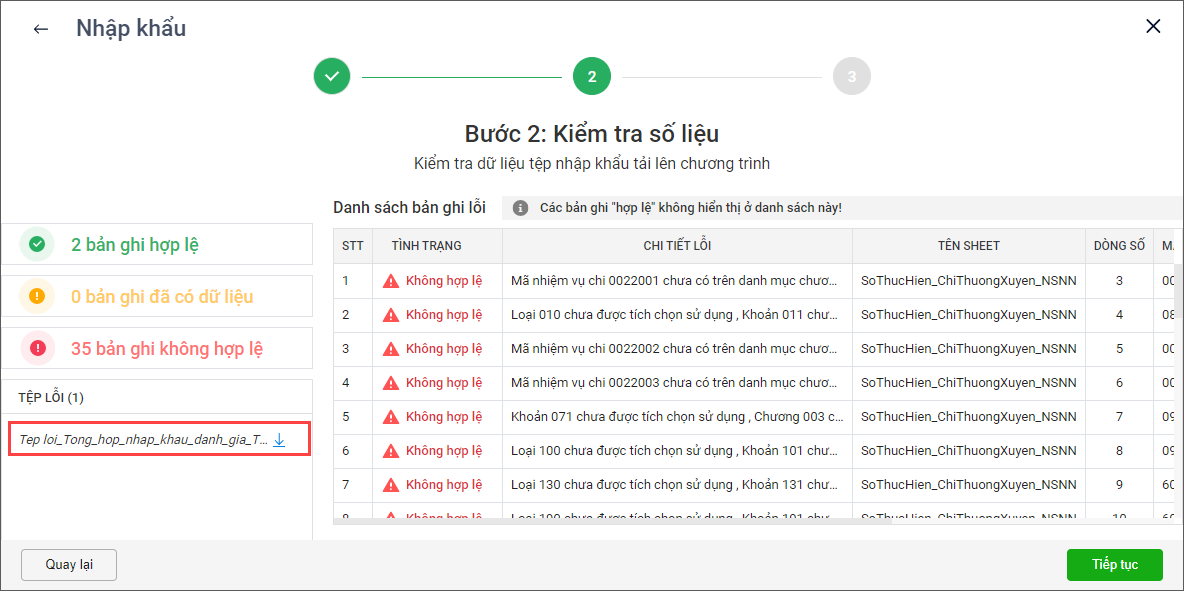Viewport: 1184px width, 591px height.
Task: Click the Quay lại button
Action: [69, 564]
